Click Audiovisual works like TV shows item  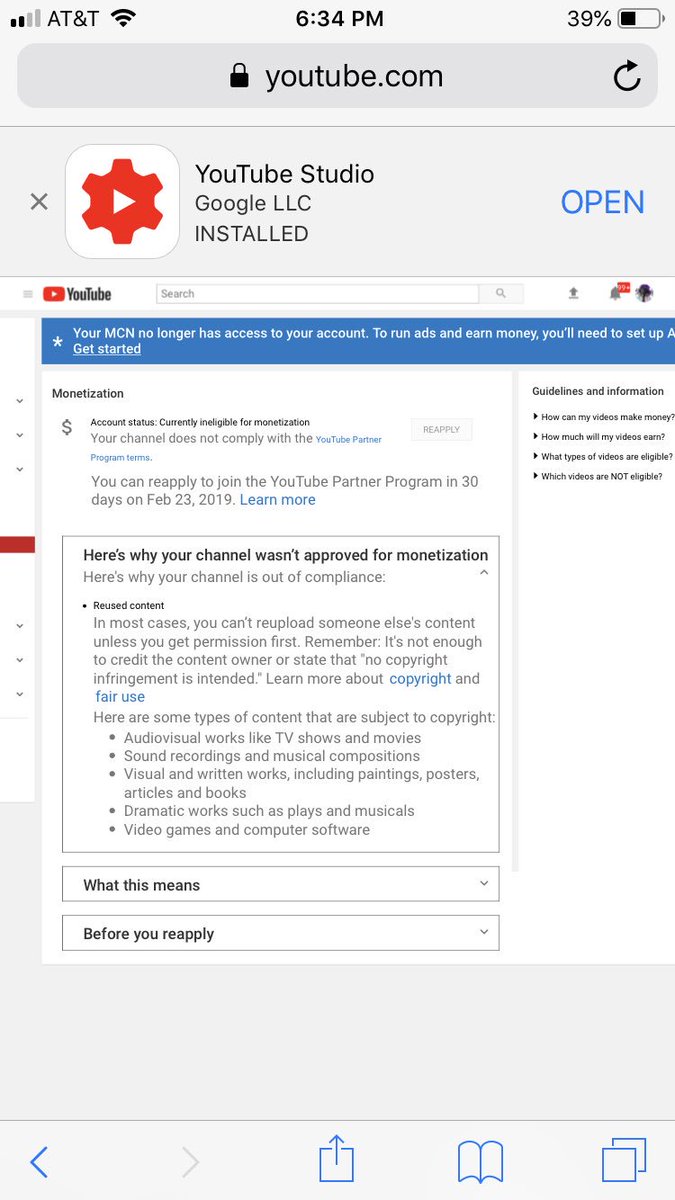click(273, 738)
